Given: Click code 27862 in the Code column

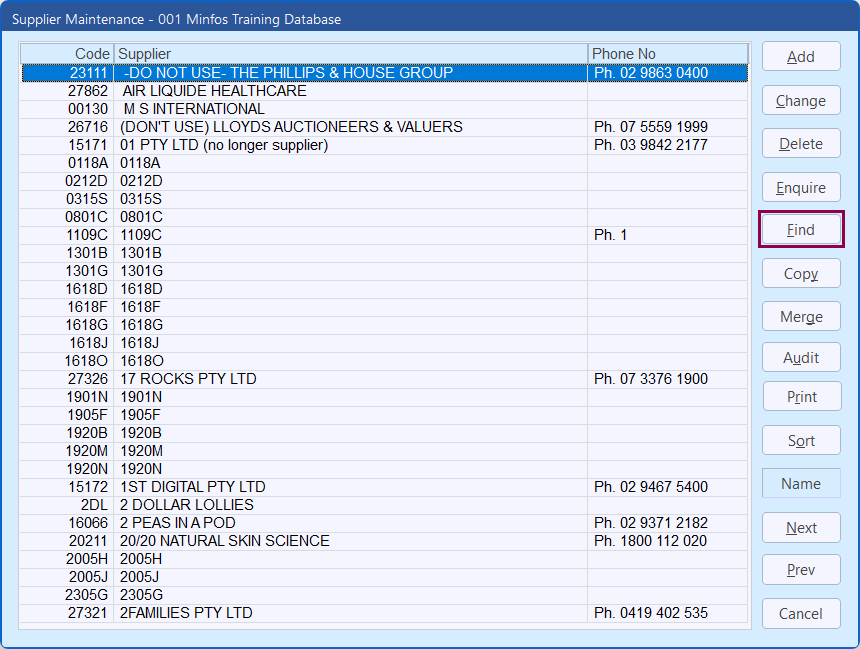Looking at the screenshot, I should [88, 91].
